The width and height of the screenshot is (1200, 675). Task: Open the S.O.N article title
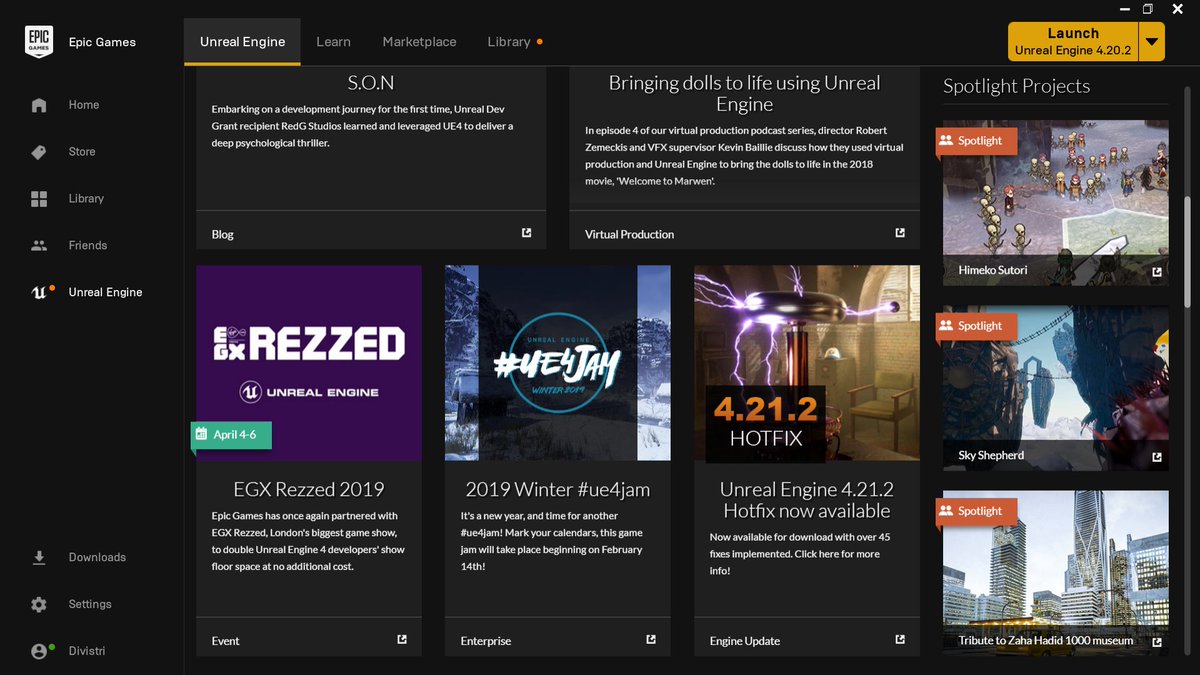click(371, 83)
